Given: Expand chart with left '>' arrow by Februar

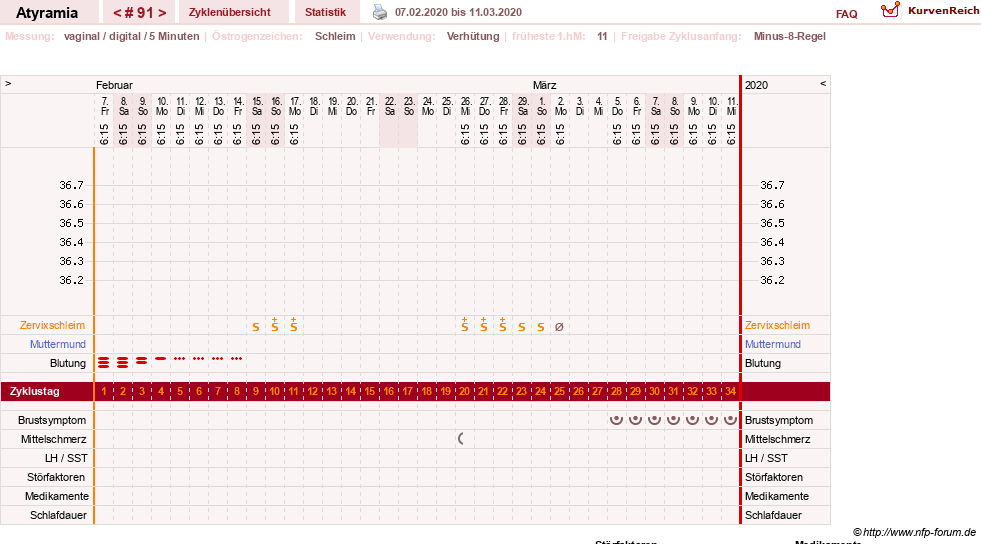Looking at the screenshot, I should 8,83.
